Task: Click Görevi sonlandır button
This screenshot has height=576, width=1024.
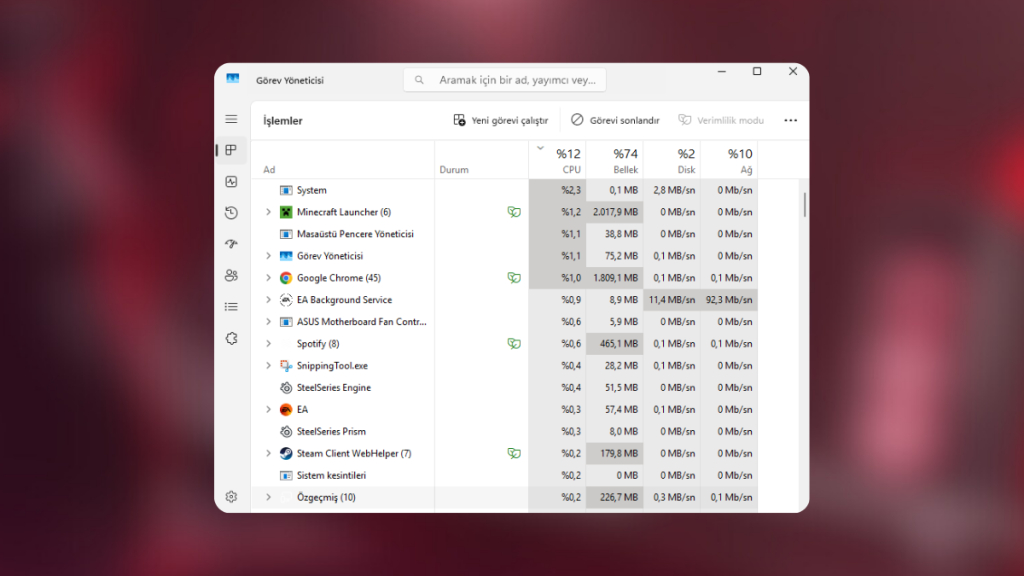Action: (x=615, y=120)
